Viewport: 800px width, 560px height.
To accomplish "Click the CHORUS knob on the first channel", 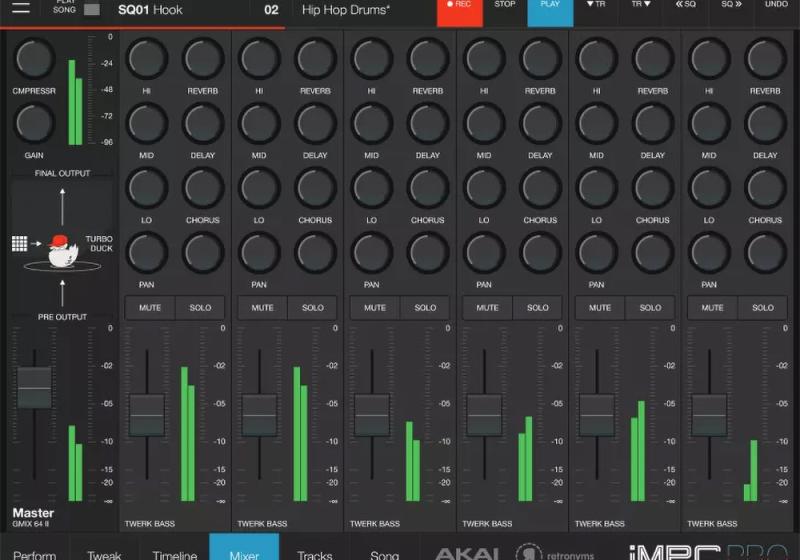I will [x=203, y=188].
